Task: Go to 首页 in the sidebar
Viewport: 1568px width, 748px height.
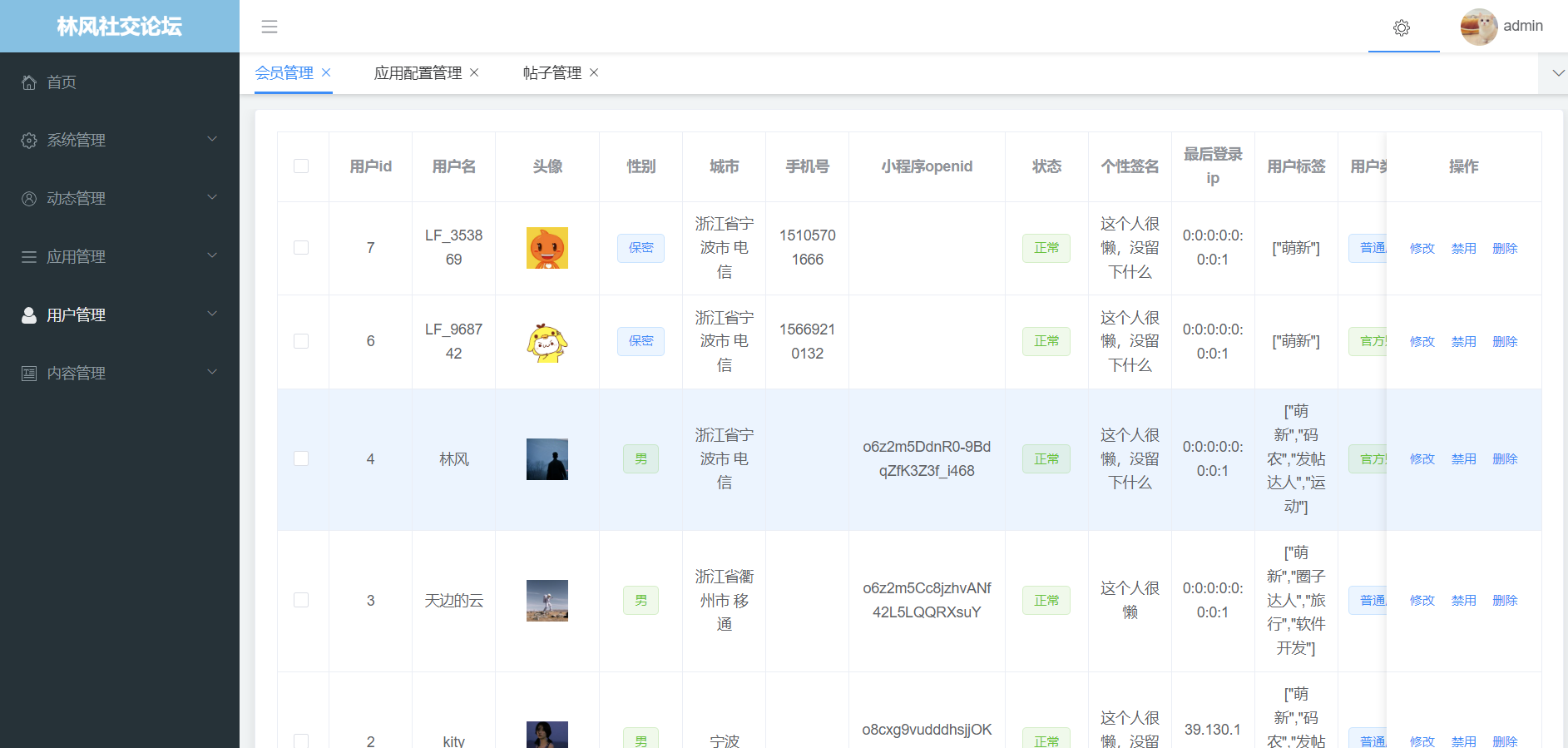Action: pyautogui.click(x=120, y=82)
